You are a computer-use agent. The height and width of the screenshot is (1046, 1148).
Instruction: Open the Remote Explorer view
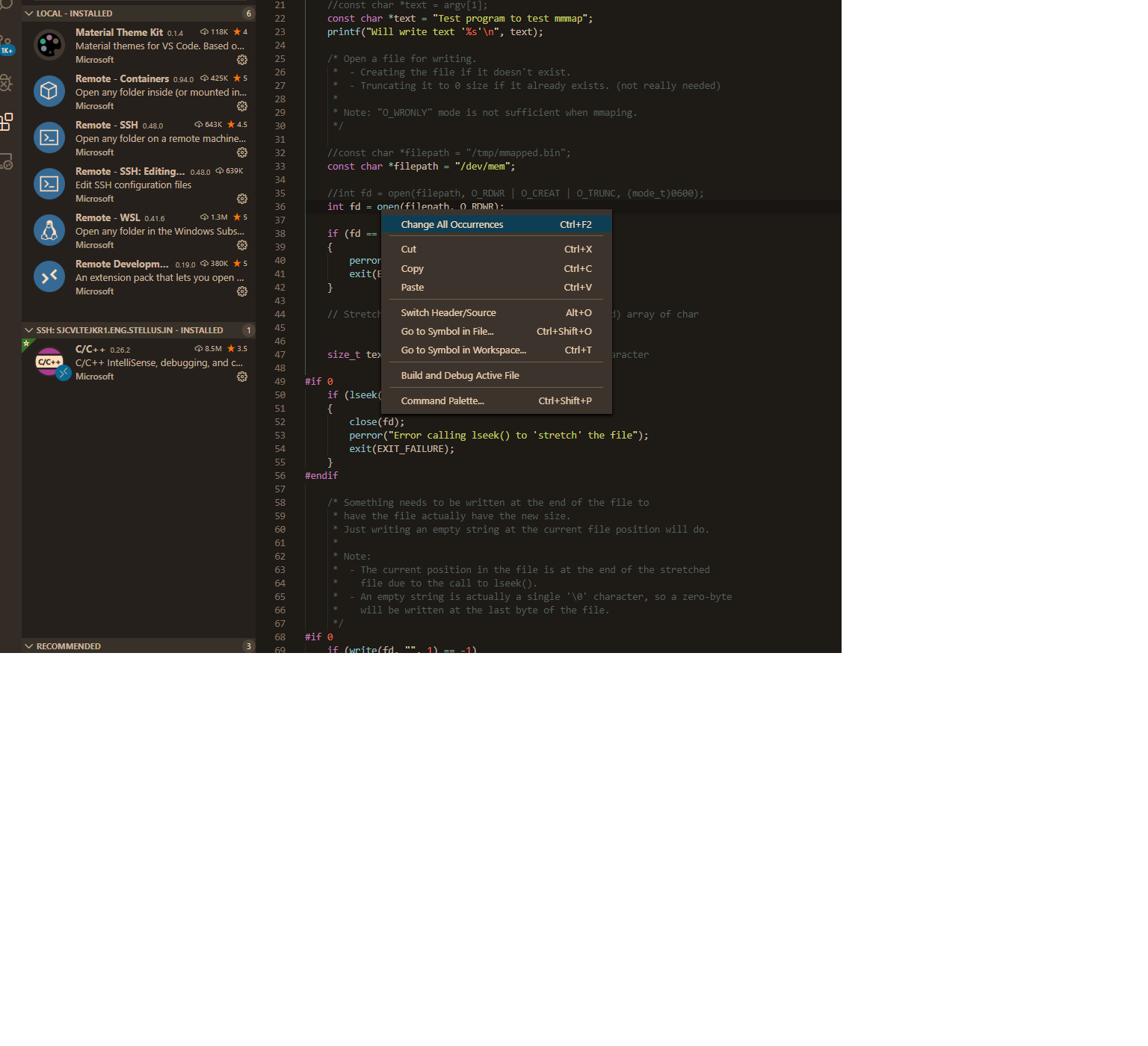coord(7,161)
